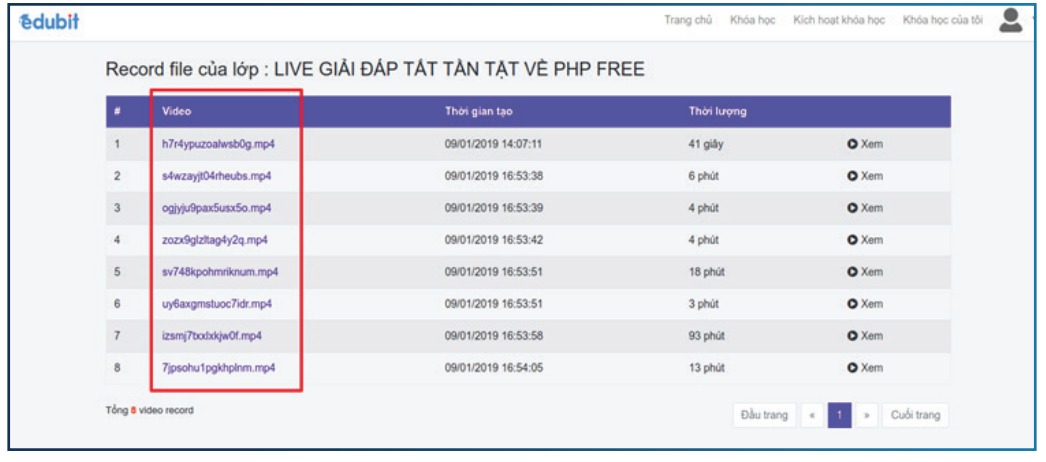
Task: Click the 41 giây duration cell
Action: tap(706, 144)
